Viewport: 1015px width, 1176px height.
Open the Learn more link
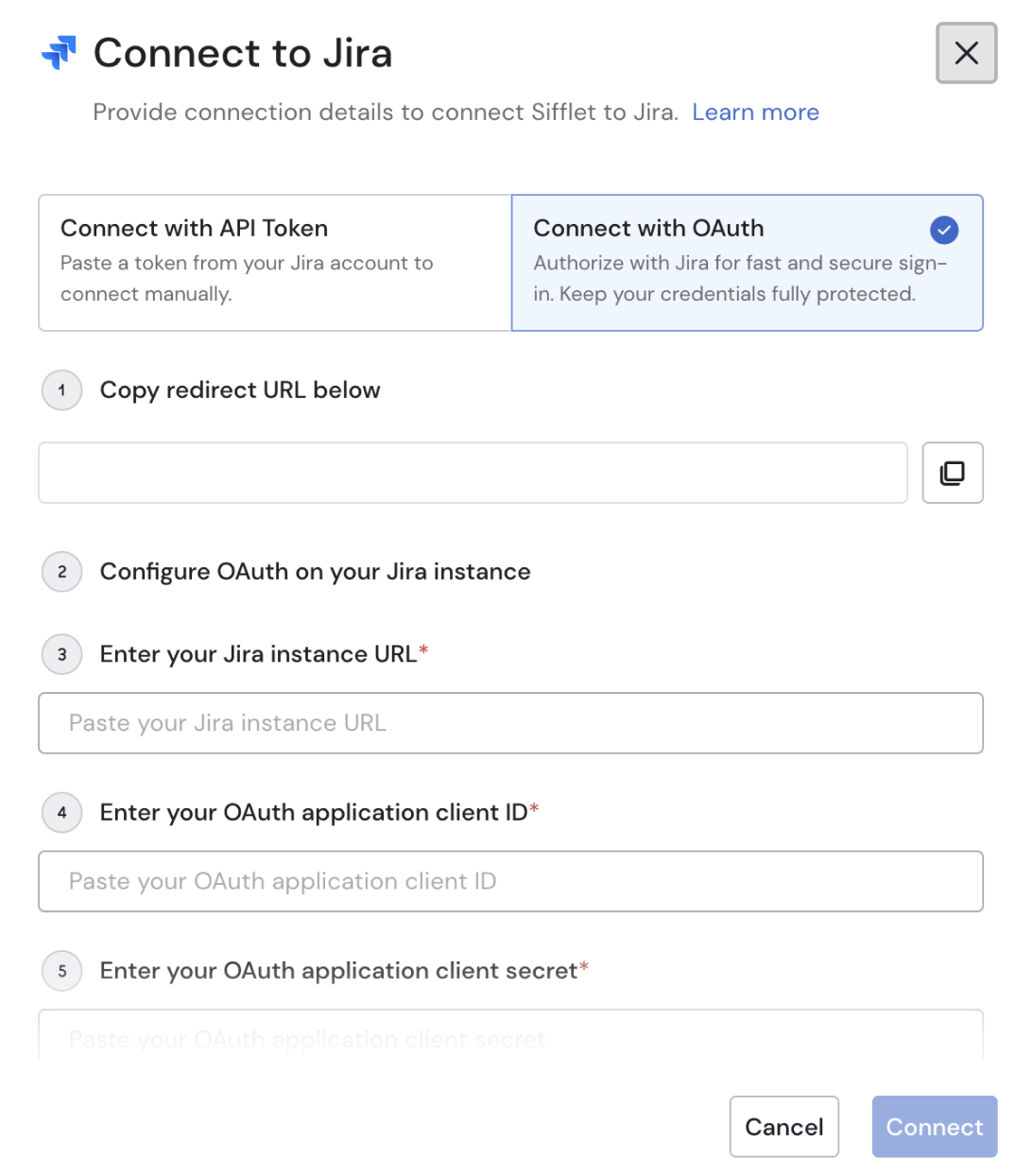point(755,112)
